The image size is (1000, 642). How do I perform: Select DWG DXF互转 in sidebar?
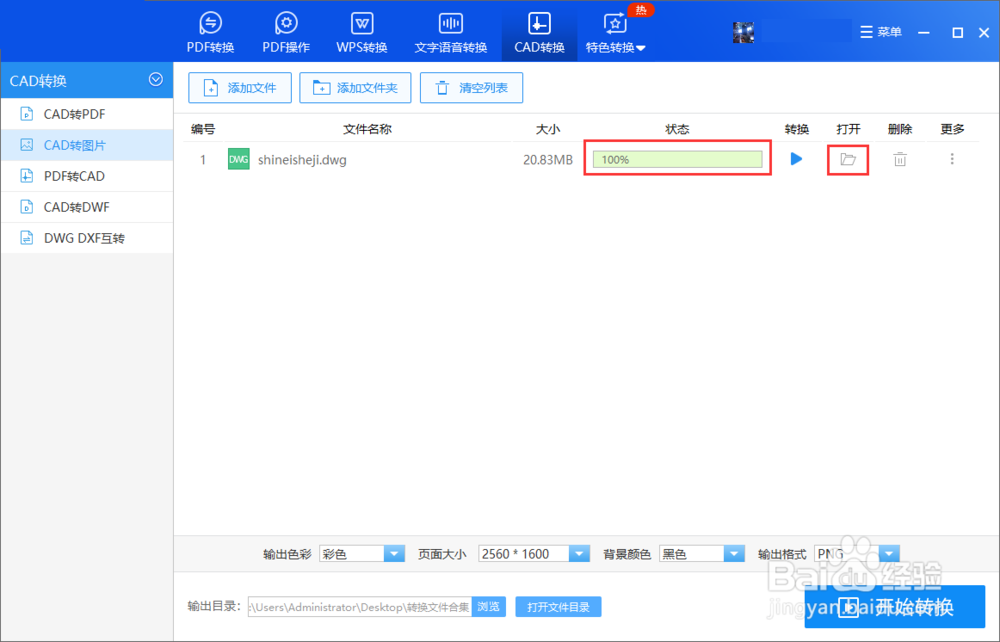pos(87,238)
